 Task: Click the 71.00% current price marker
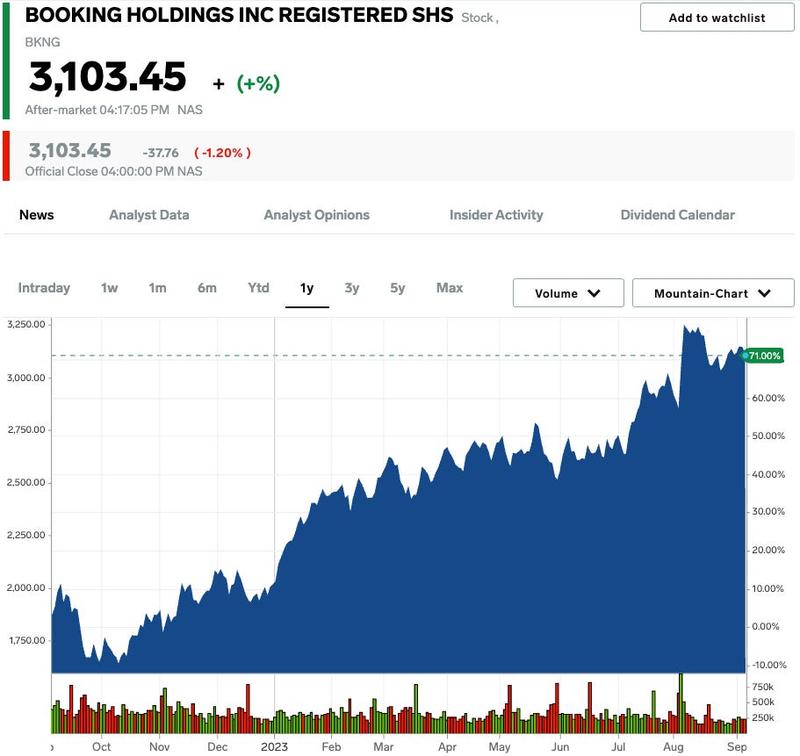point(764,356)
